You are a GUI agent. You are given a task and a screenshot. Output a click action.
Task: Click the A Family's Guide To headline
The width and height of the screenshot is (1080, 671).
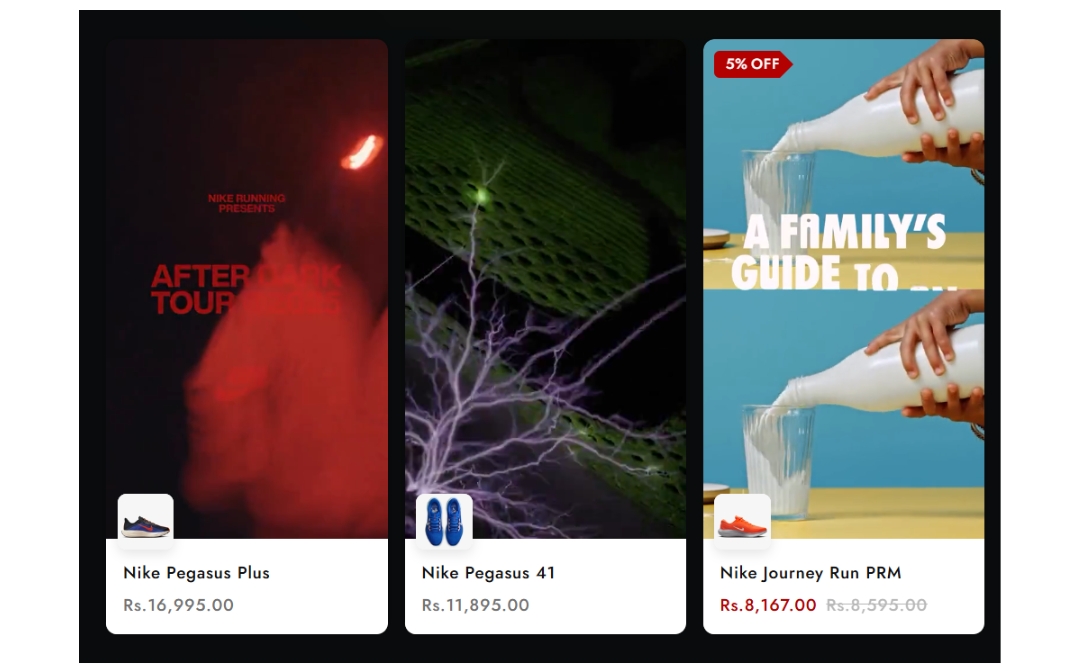(839, 251)
